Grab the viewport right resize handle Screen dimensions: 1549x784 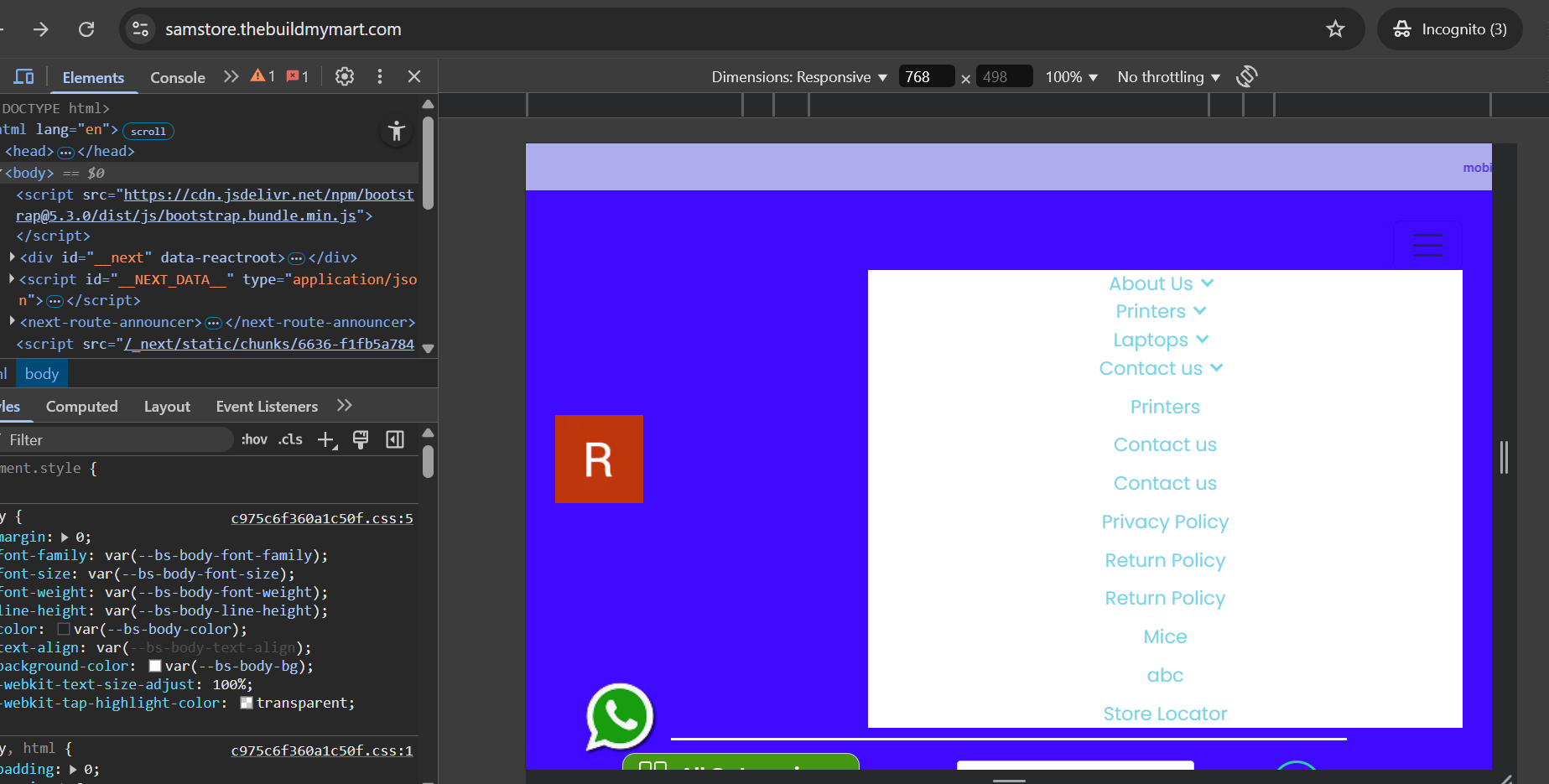point(1505,458)
